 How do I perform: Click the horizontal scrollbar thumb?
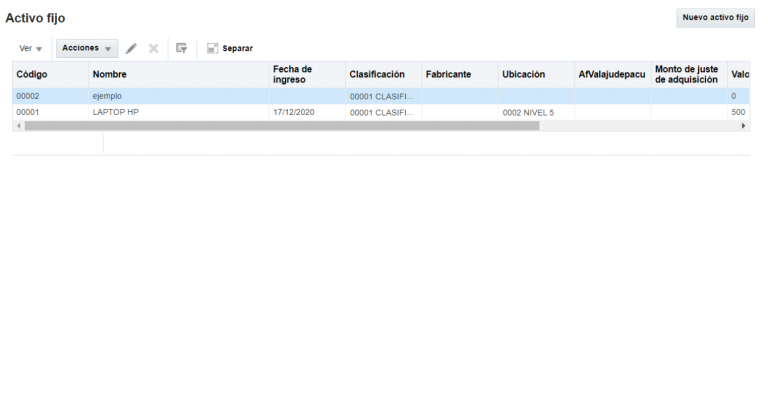click(282, 126)
